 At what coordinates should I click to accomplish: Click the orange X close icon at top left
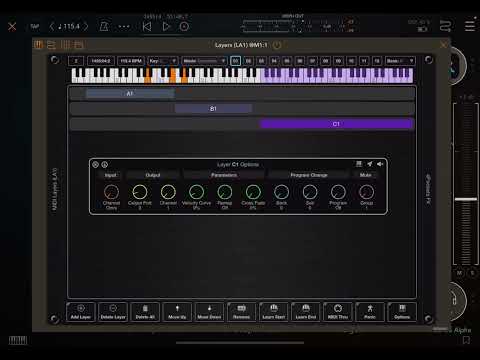click(x=12, y=27)
